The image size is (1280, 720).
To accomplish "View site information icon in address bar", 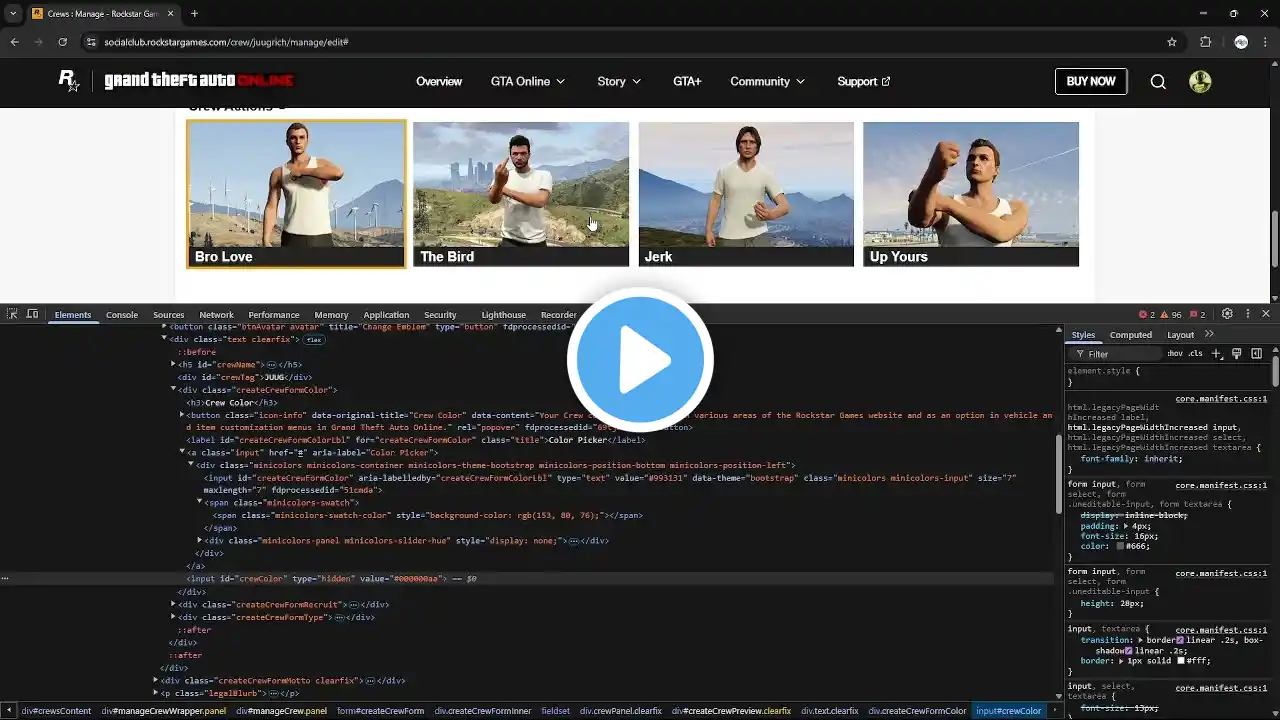I will click(x=91, y=42).
